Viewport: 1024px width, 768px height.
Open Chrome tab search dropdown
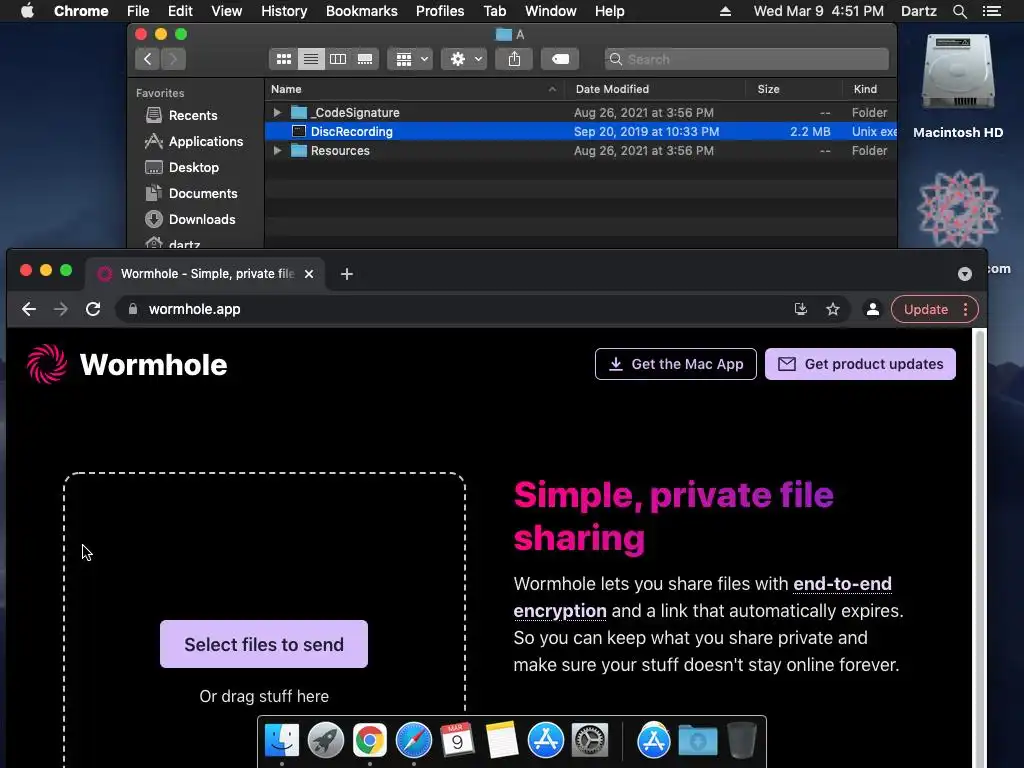(965, 274)
